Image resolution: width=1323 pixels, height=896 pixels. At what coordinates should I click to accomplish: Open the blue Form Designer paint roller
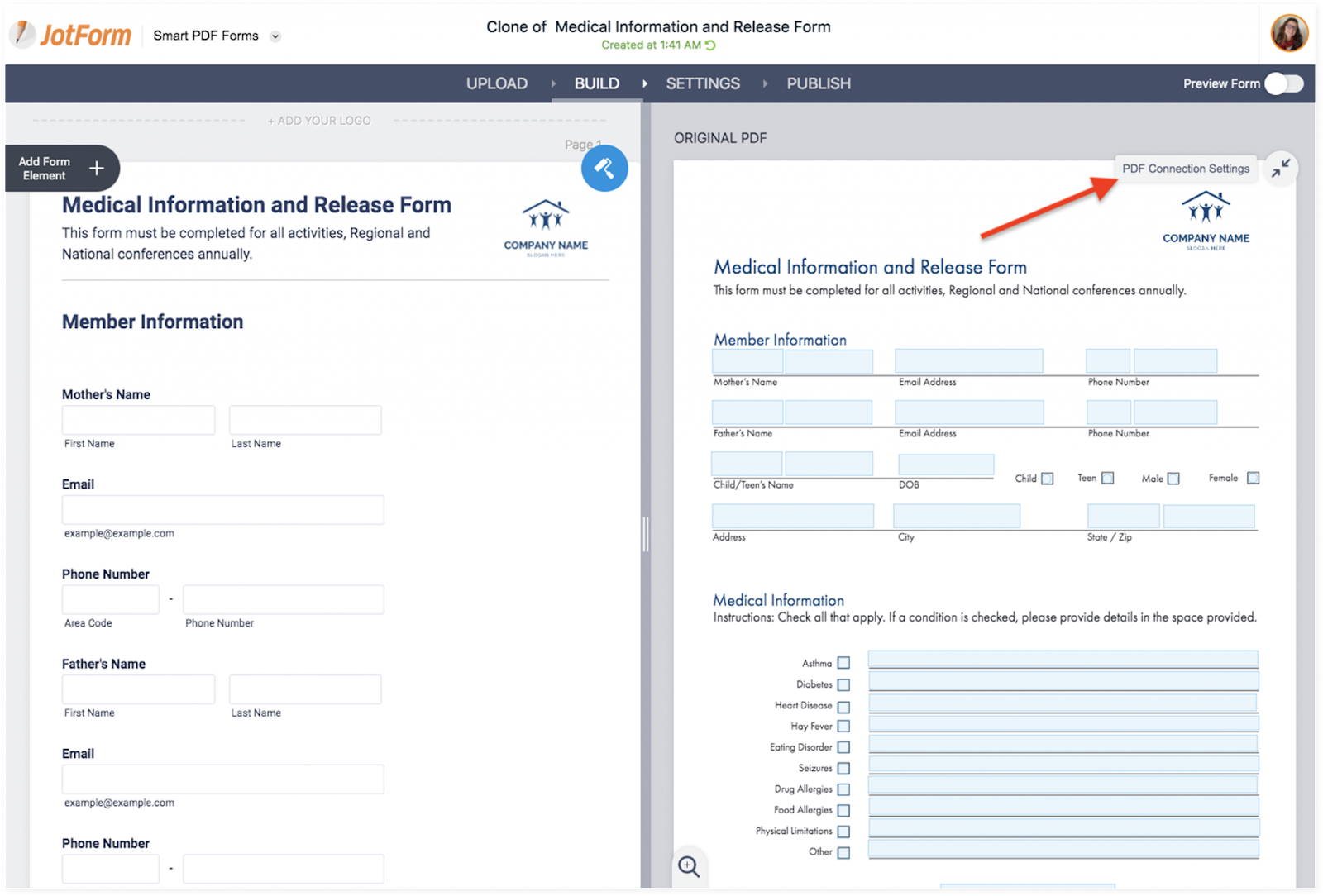[x=604, y=169]
